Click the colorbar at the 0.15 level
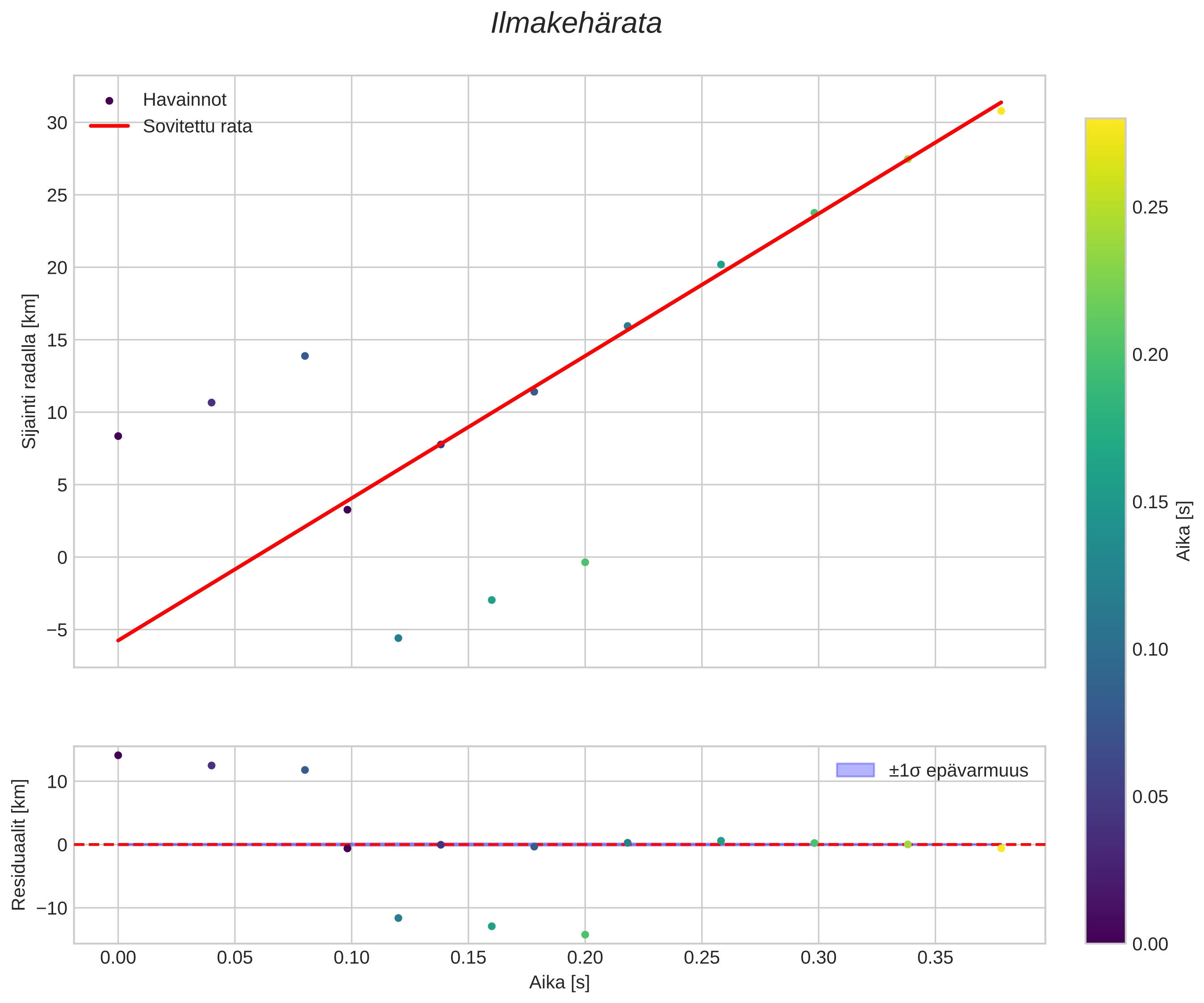The image size is (1204, 1003). point(1105,502)
